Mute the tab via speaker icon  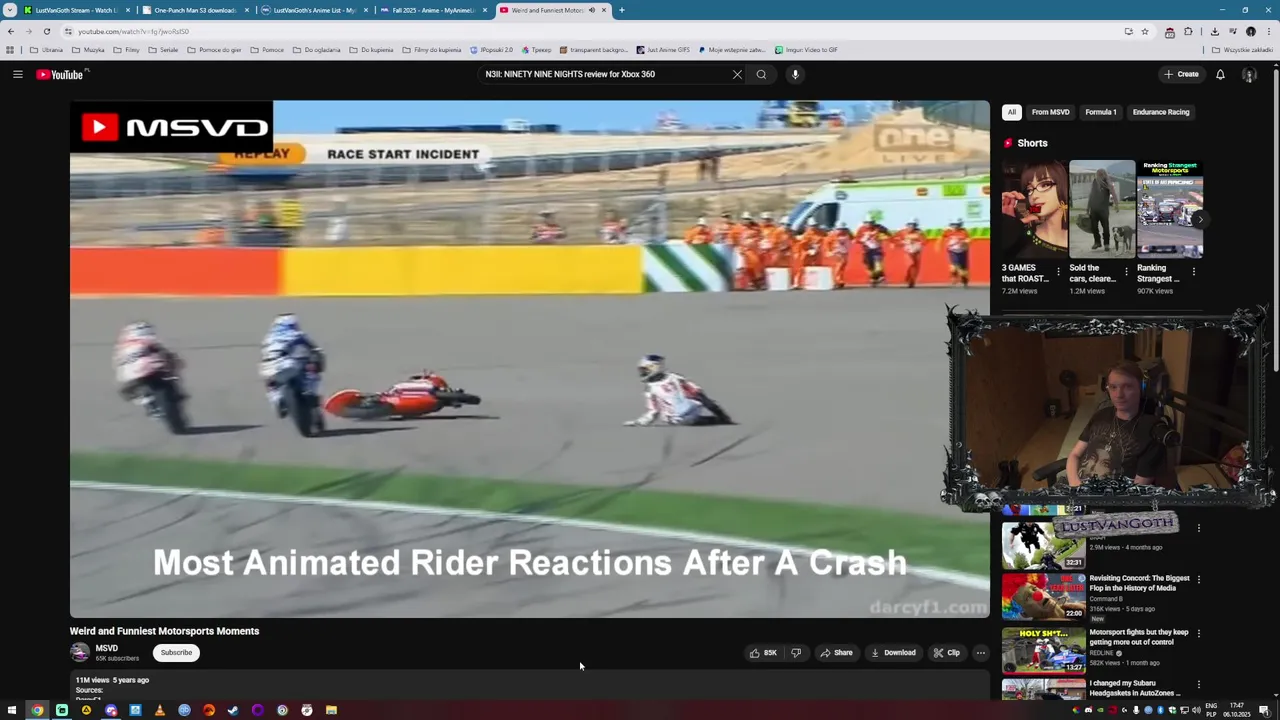[591, 10]
